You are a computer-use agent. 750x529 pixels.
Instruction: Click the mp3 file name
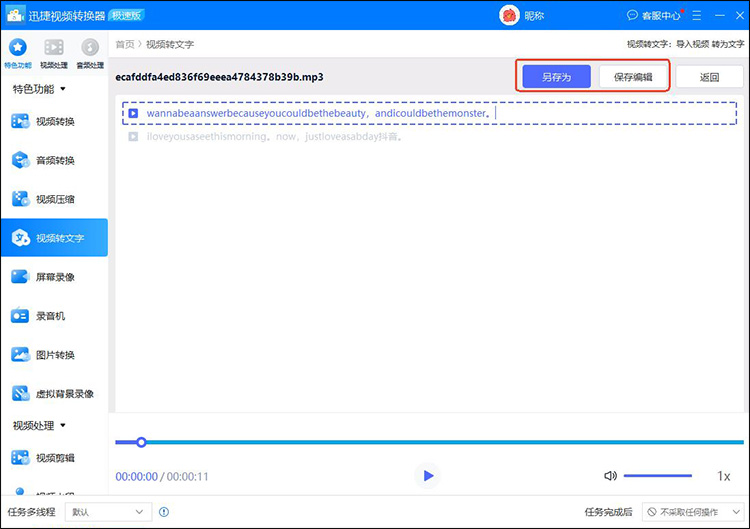tap(220, 77)
